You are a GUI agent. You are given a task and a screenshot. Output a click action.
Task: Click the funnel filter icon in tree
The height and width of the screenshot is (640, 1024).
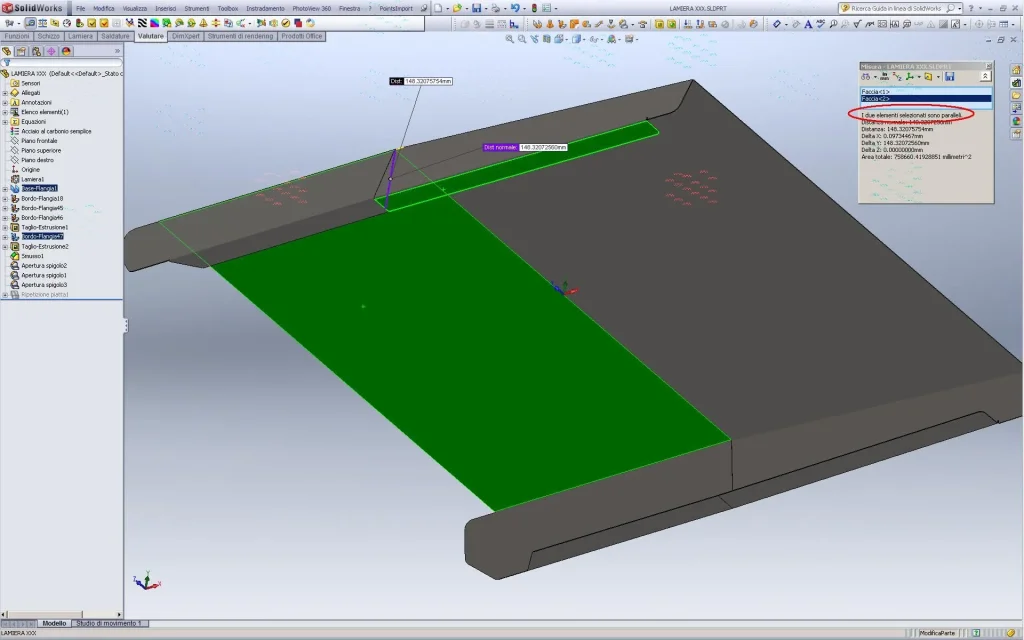tap(6, 63)
